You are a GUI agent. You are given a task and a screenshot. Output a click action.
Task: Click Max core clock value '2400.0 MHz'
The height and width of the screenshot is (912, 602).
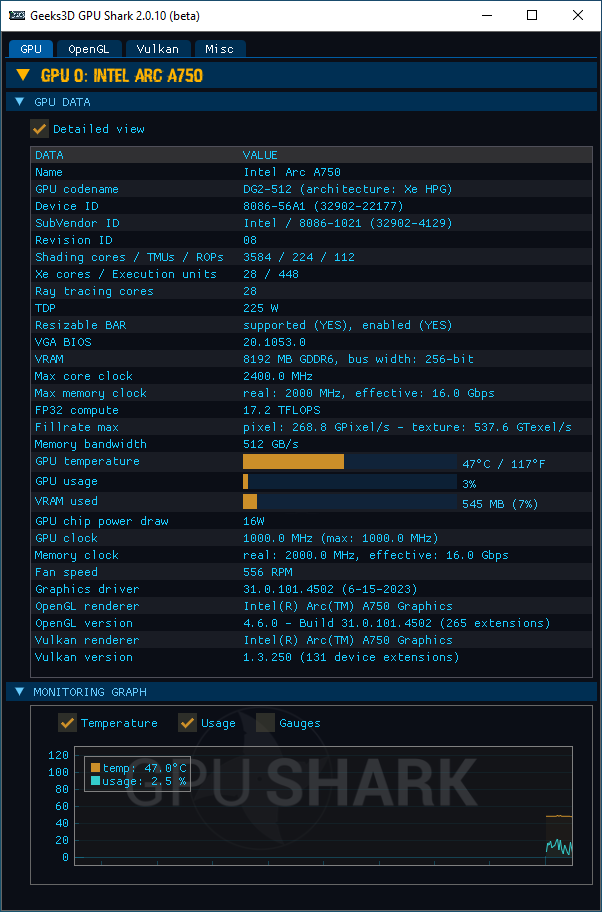(x=278, y=376)
